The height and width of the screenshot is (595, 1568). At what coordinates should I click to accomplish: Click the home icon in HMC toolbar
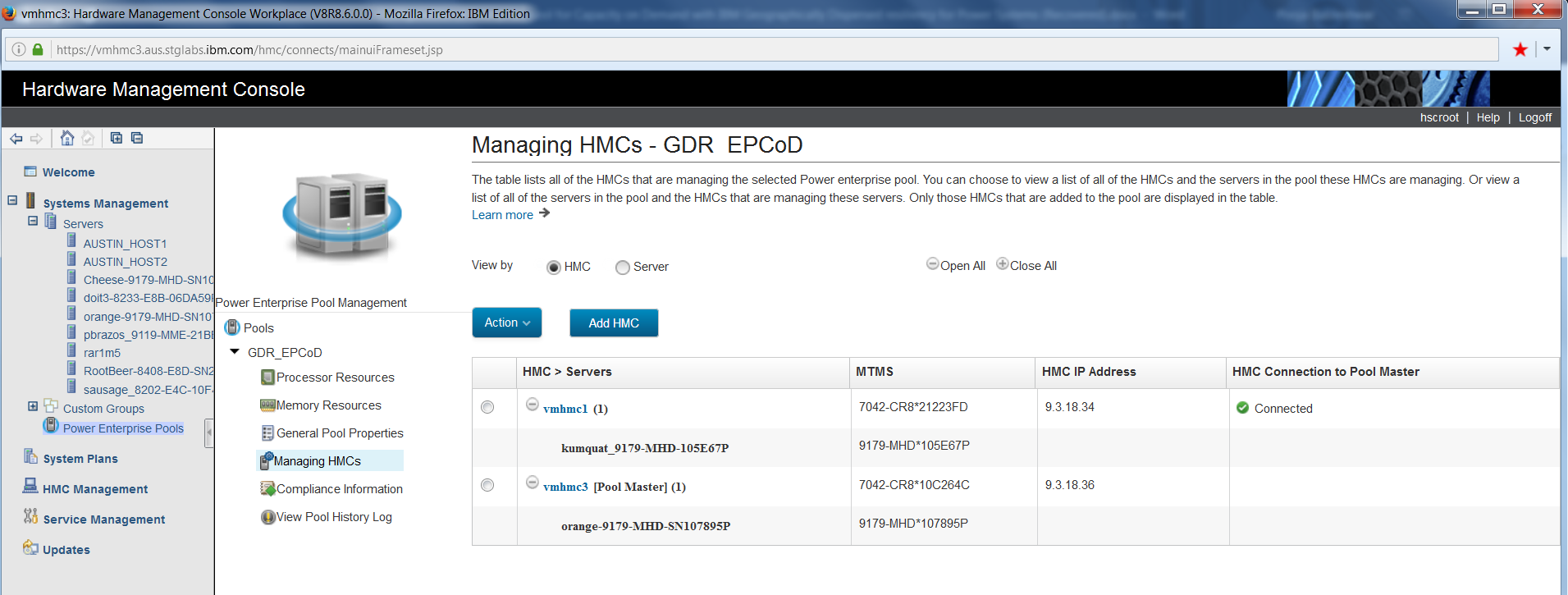pos(67,138)
